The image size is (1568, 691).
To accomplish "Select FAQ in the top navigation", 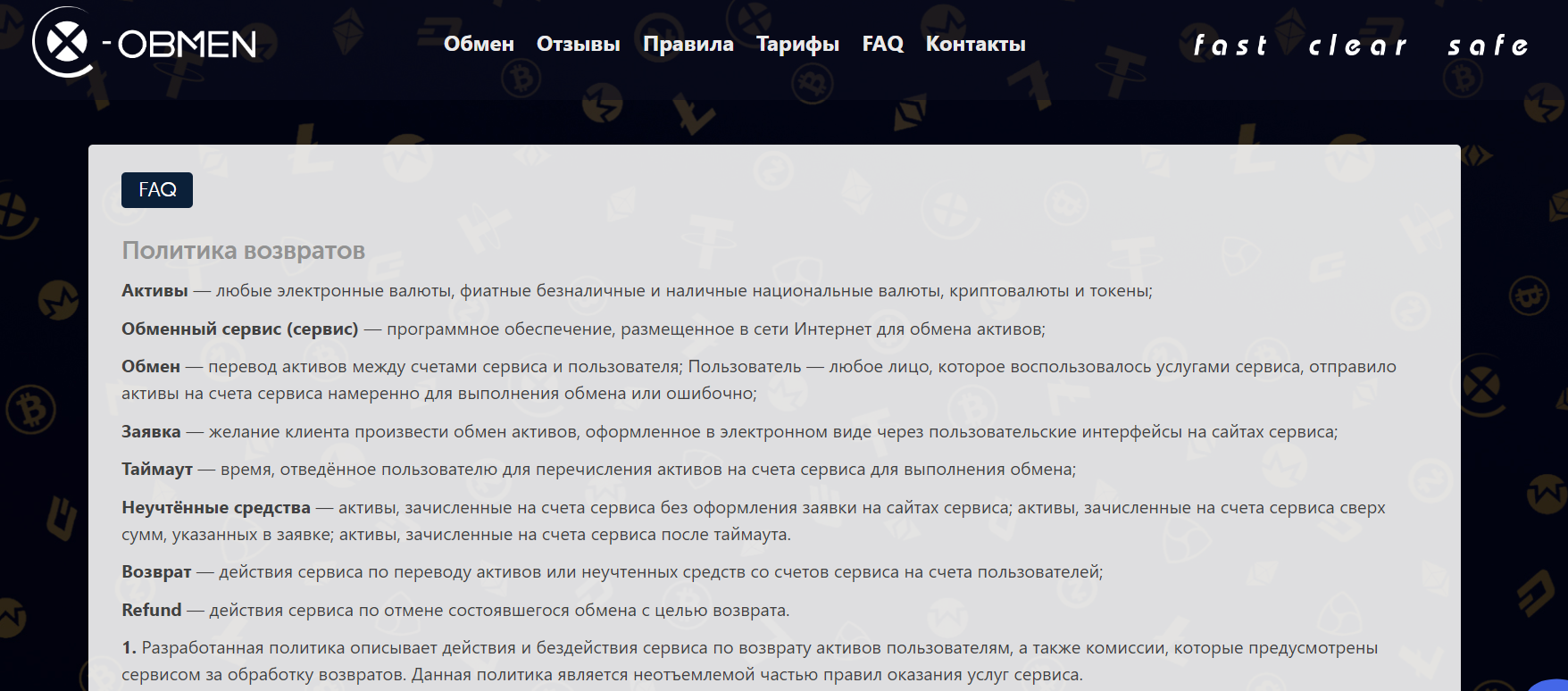I will (882, 44).
